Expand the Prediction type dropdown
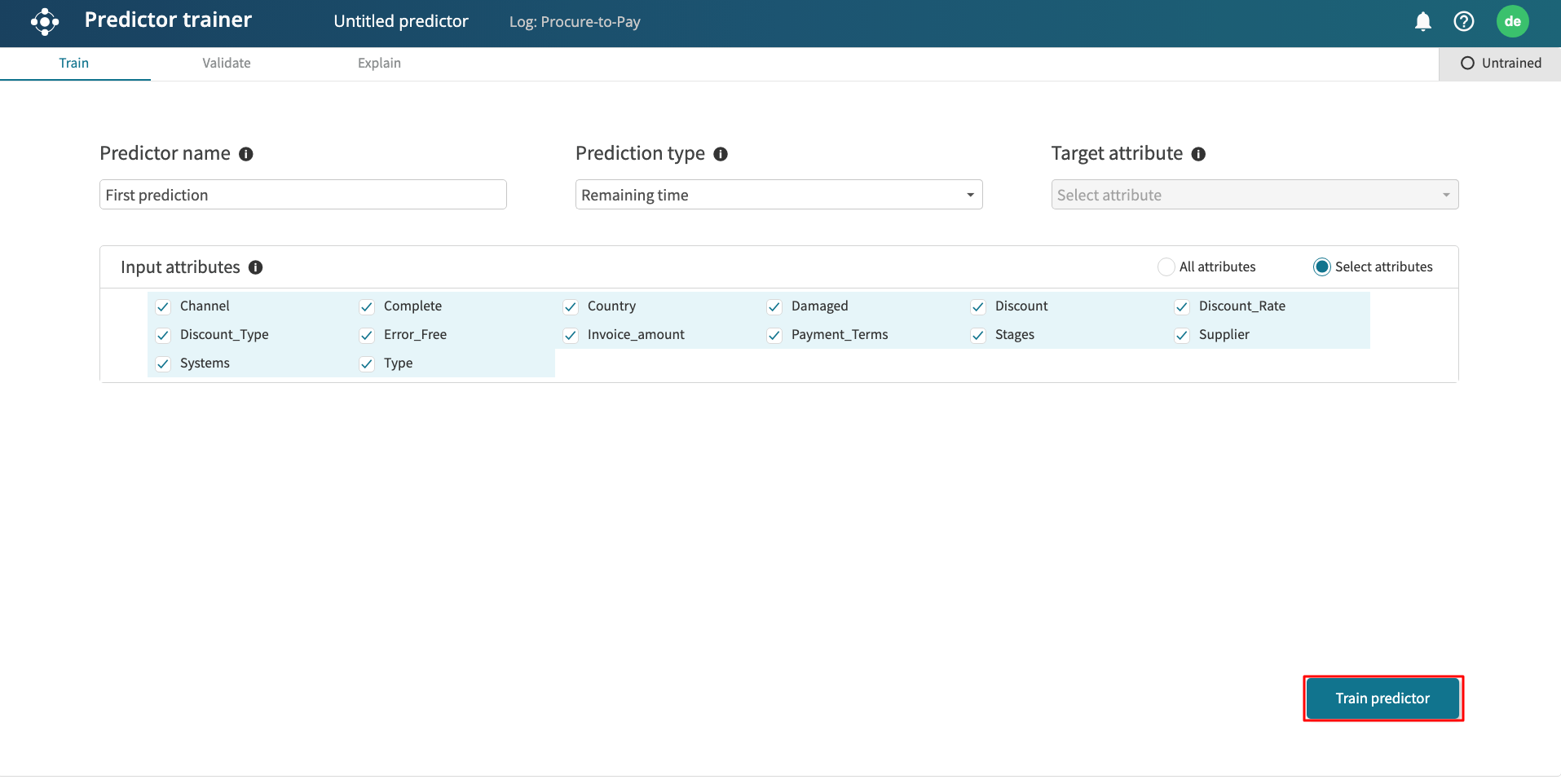Screen dimensions: 1561x784 click(x=778, y=195)
